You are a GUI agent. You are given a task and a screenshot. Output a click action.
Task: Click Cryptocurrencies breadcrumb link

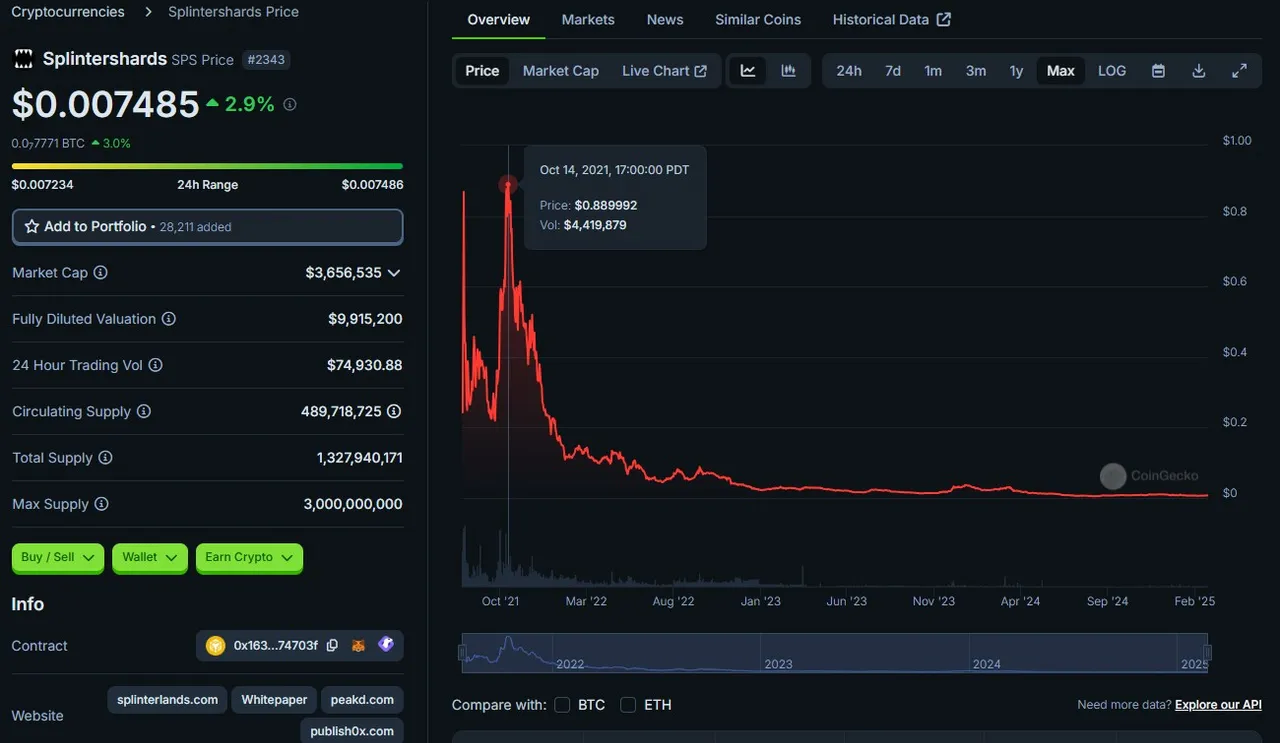[x=68, y=12]
